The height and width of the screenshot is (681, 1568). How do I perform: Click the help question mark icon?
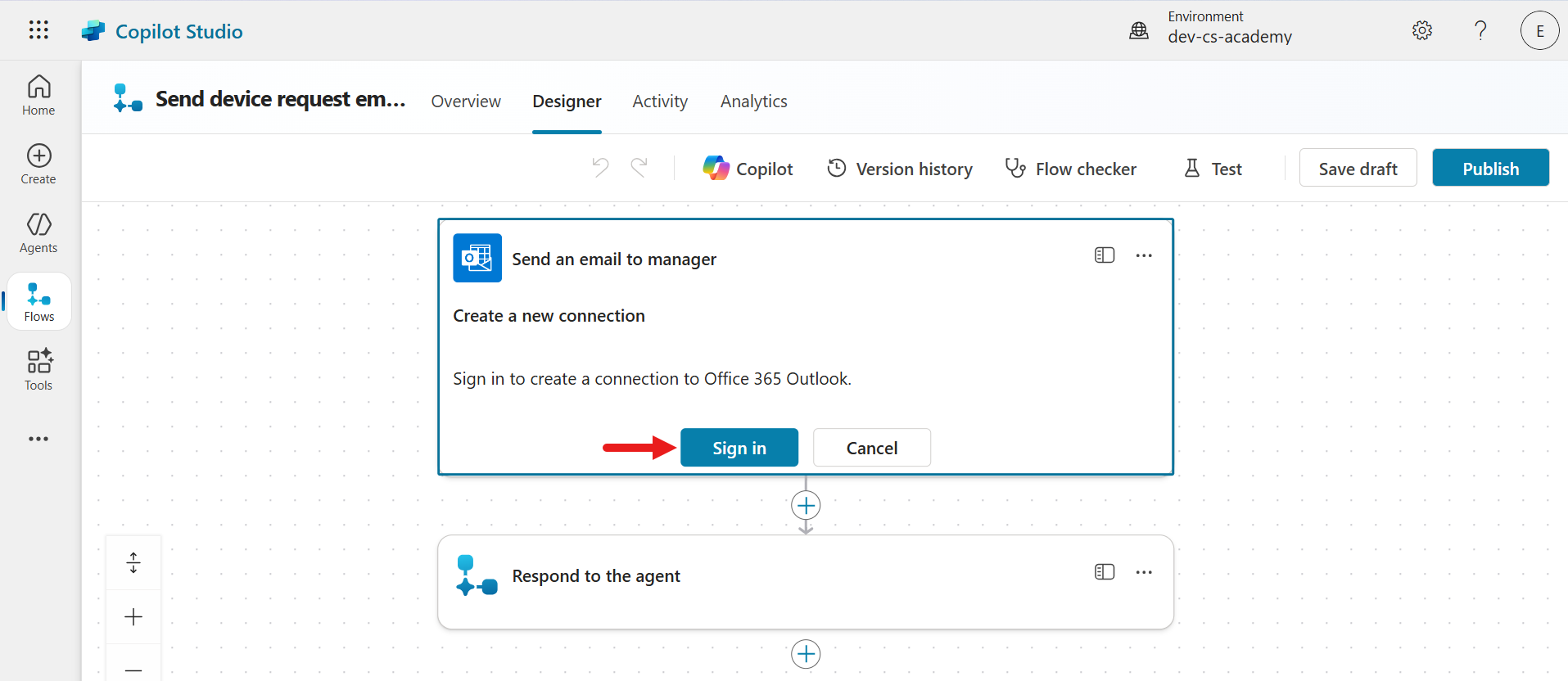(x=1480, y=30)
